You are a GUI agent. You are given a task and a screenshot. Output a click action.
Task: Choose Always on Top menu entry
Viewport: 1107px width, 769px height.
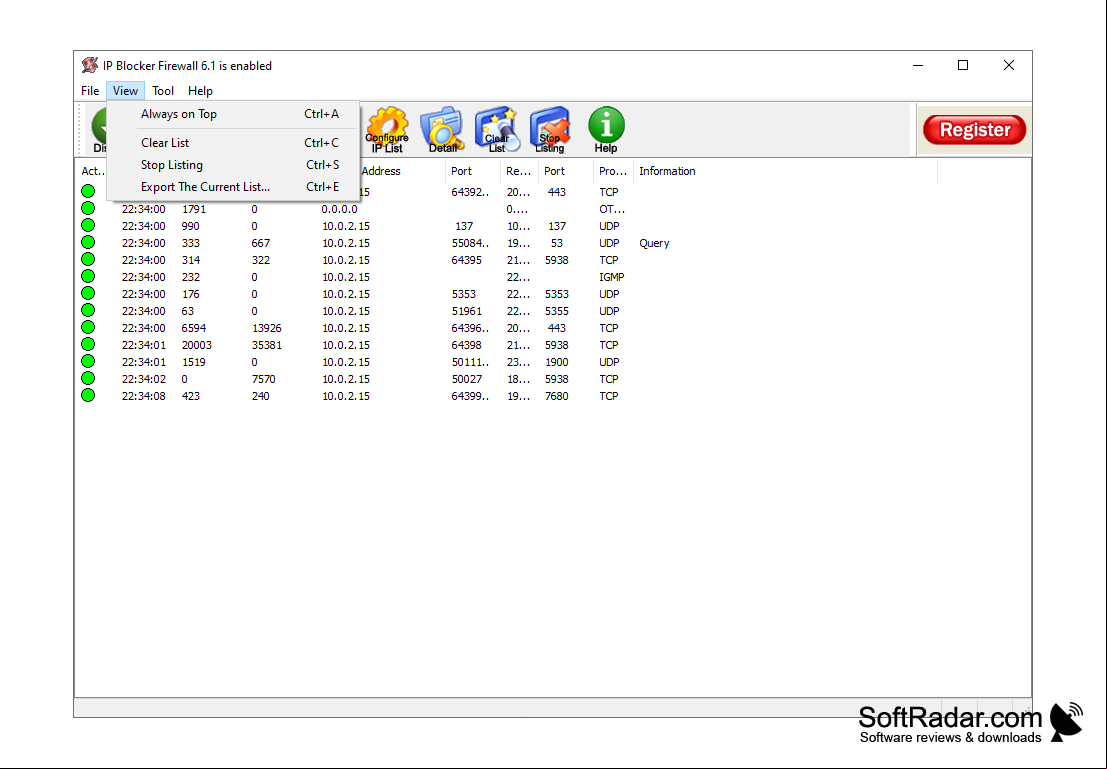234,114
